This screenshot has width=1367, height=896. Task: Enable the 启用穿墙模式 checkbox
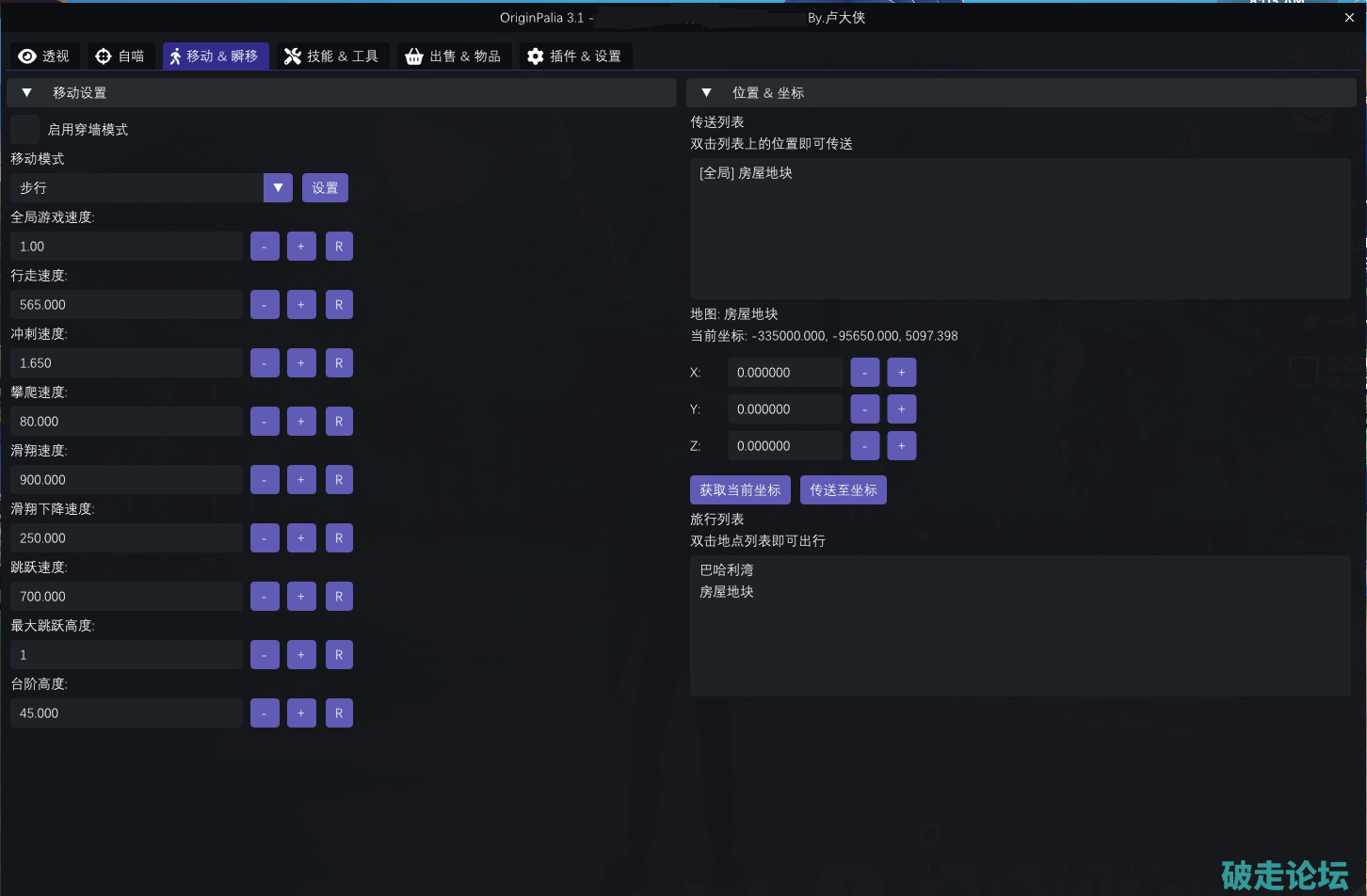coord(25,130)
